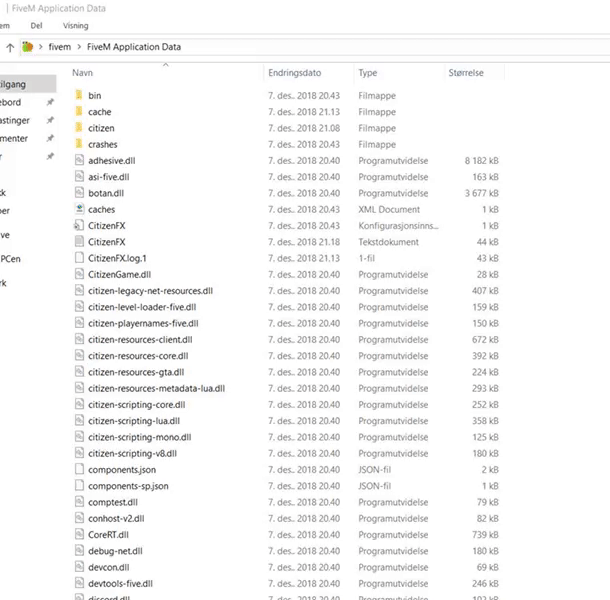The height and width of the screenshot is (600, 610).
Task: Select file name citizen-legacy-net-resources.dll
Action: pyautogui.click(x=150, y=291)
